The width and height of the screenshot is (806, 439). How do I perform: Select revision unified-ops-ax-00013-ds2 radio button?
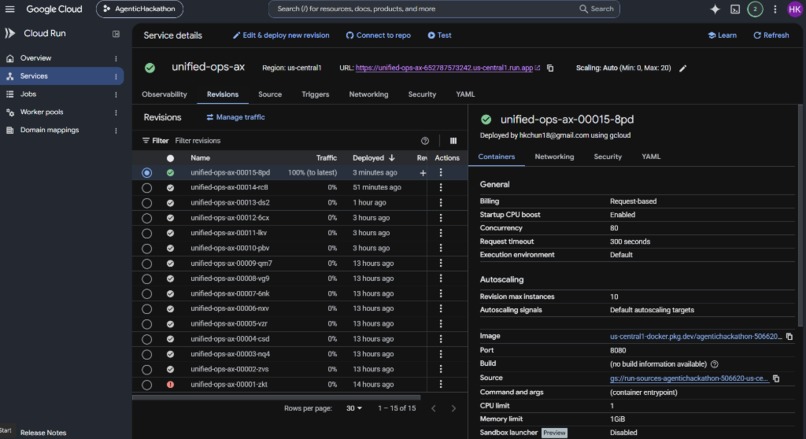tap(146, 203)
